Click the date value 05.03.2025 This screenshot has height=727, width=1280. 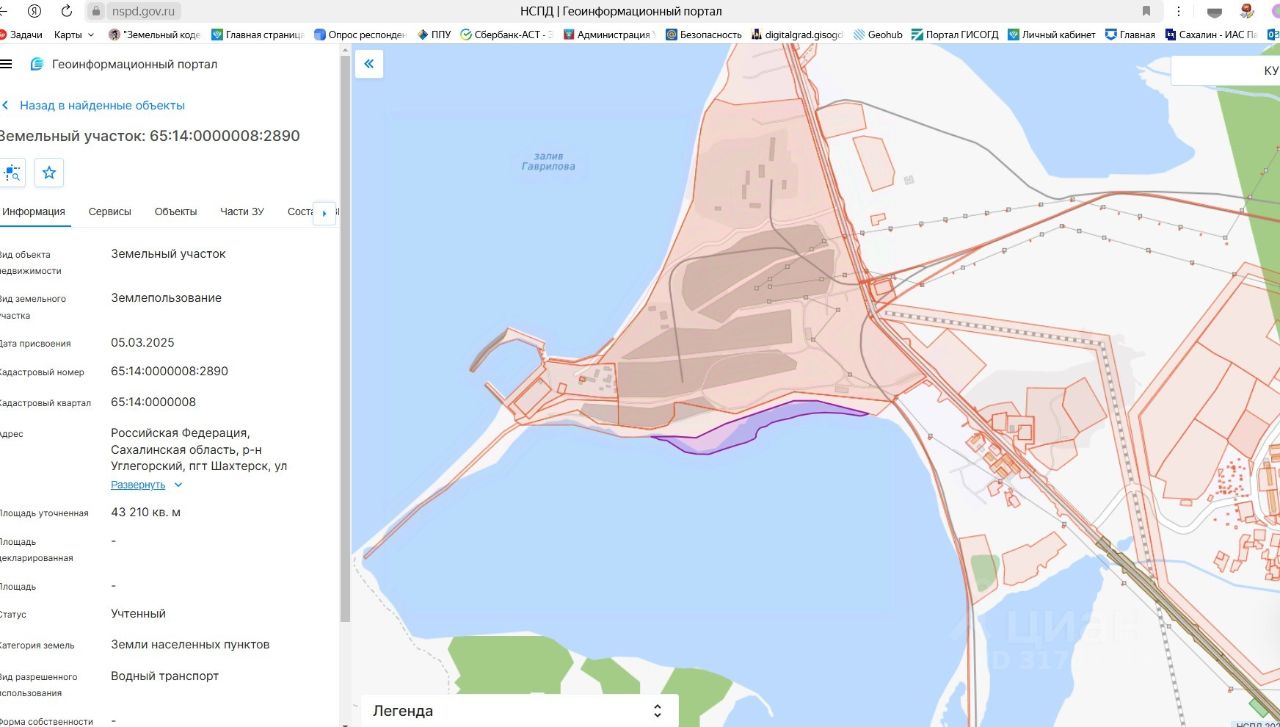(143, 342)
